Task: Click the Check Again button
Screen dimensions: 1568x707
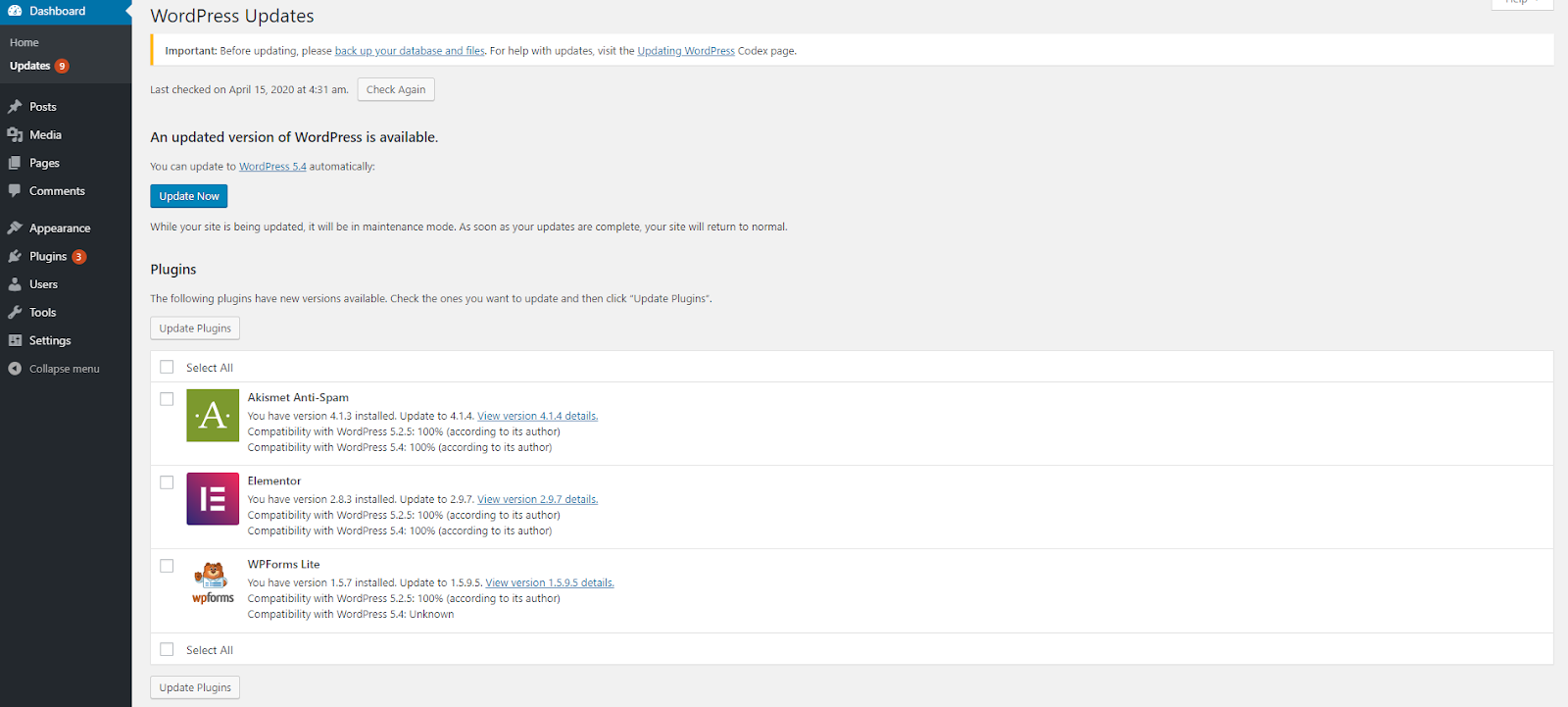Action: tap(396, 89)
